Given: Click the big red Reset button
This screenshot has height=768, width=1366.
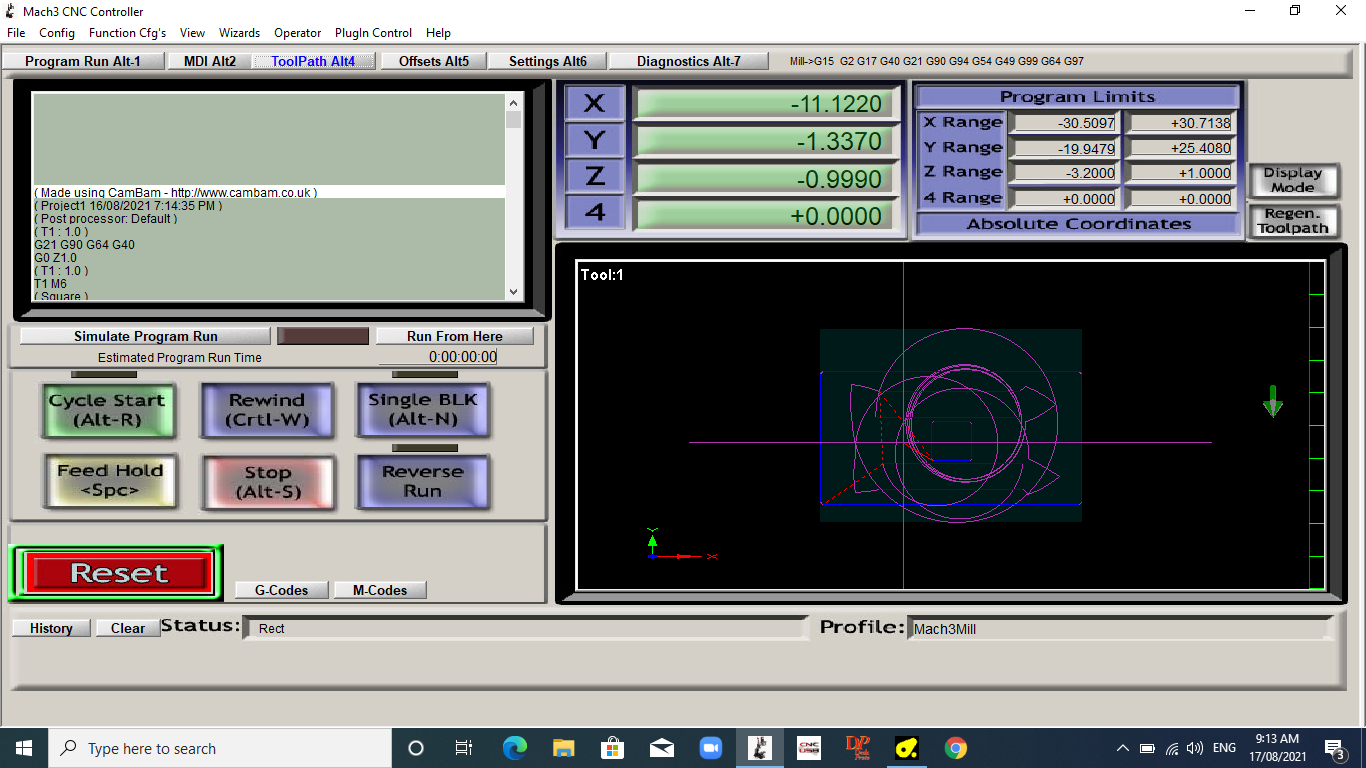Looking at the screenshot, I should [119, 573].
